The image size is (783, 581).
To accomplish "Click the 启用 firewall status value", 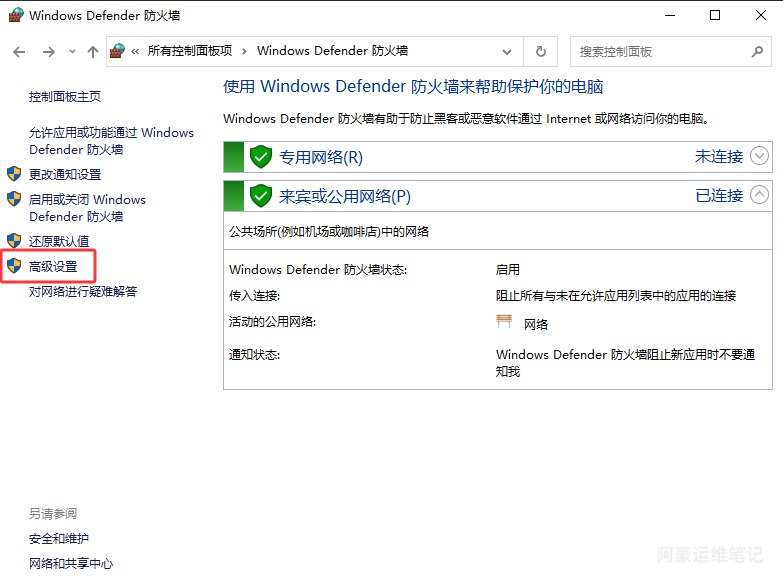I will click(x=507, y=270).
